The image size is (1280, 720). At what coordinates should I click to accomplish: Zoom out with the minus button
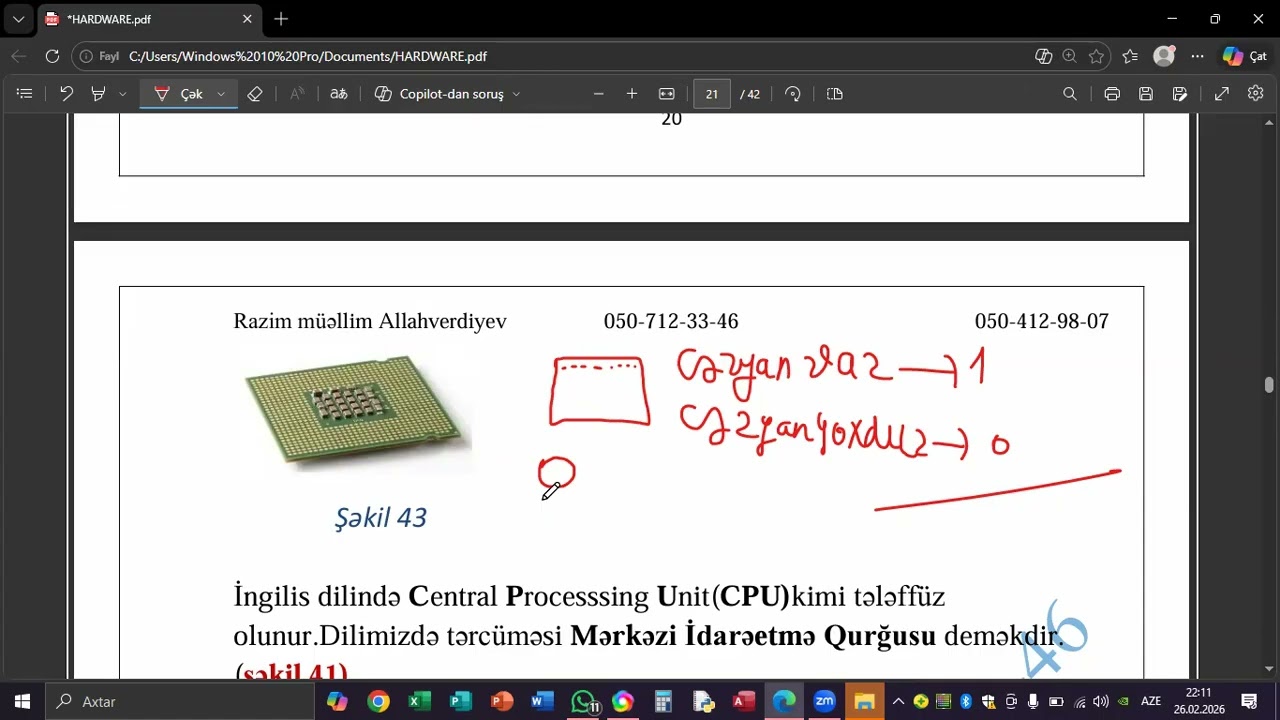(x=598, y=94)
